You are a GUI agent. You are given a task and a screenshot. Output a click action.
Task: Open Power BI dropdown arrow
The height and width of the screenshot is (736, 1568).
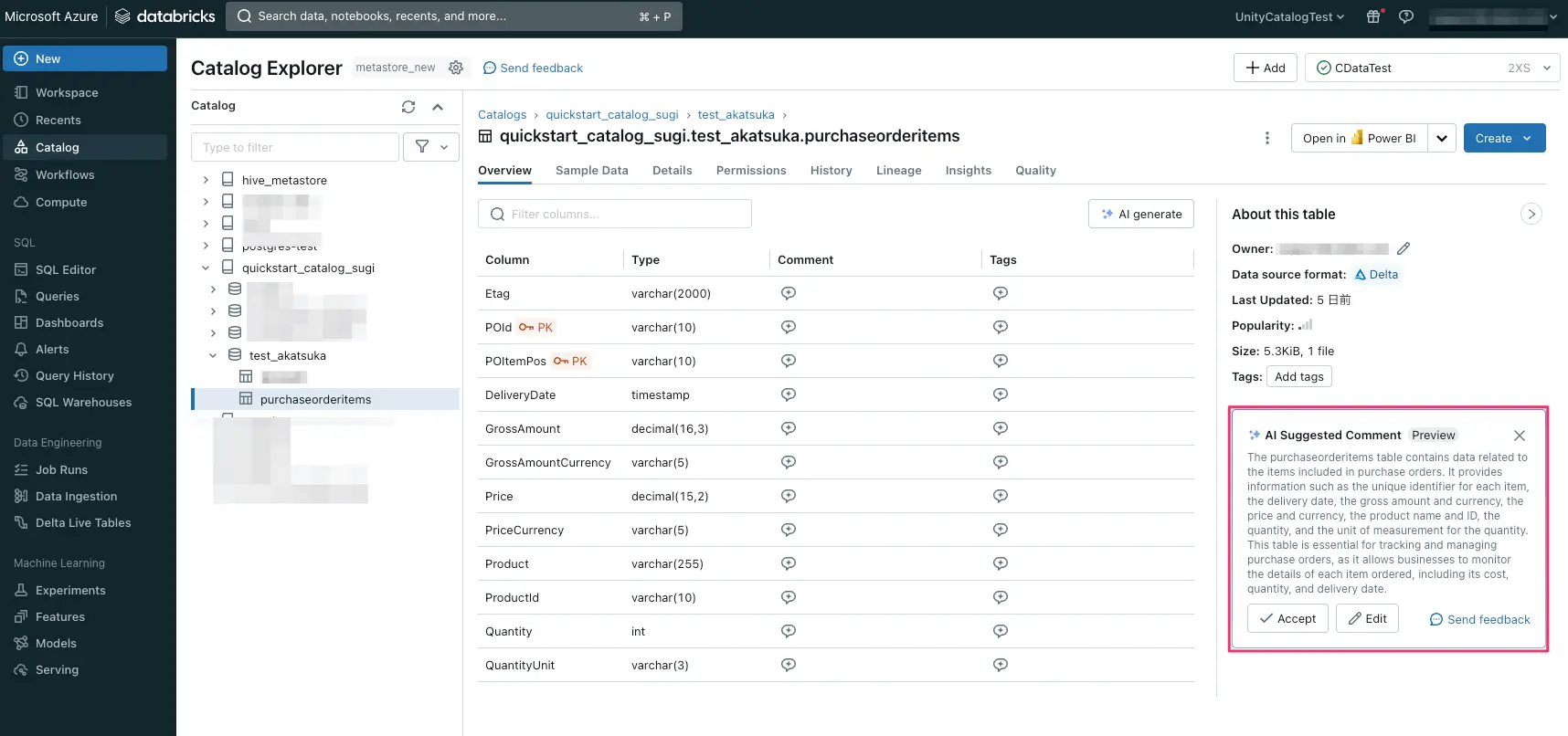[1442, 138]
